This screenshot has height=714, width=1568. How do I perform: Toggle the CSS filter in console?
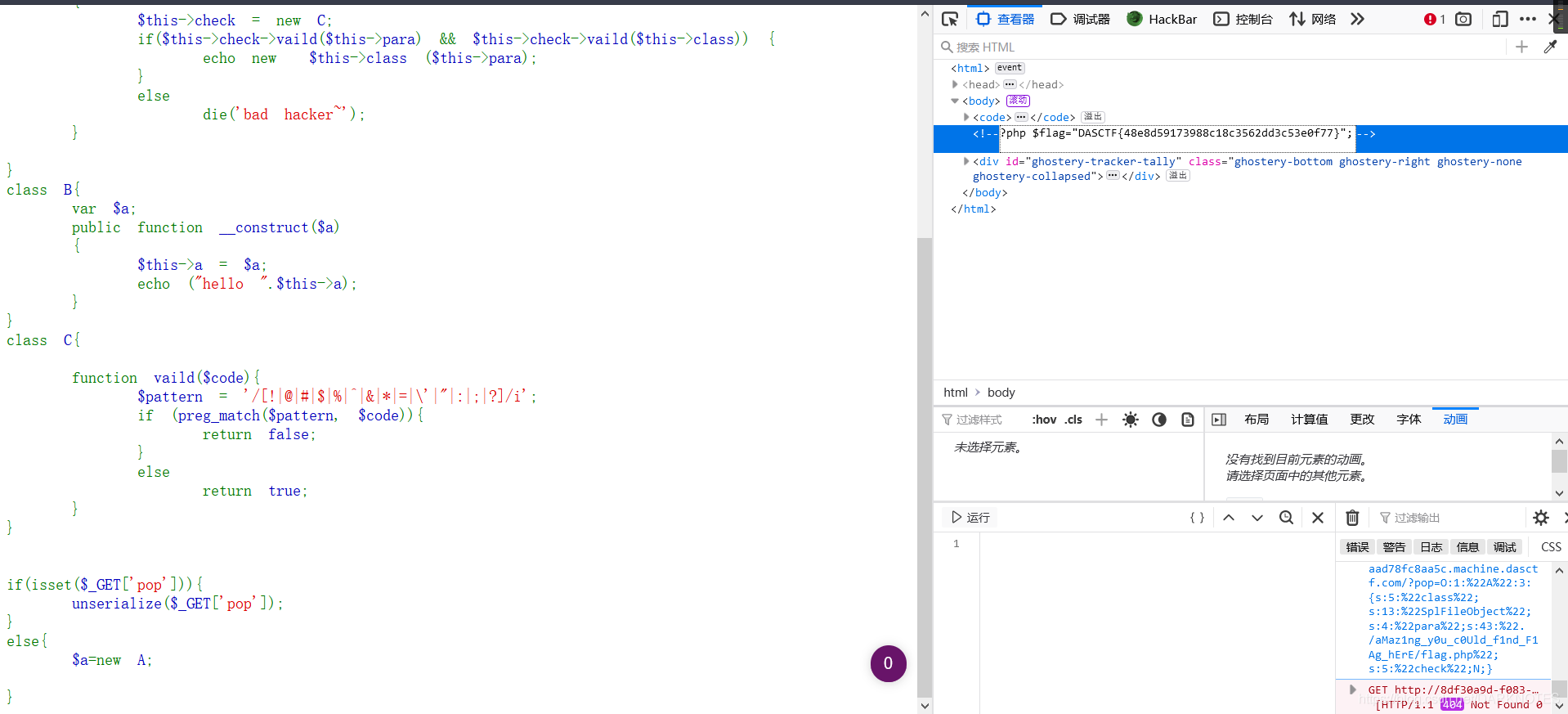click(1551, 547)
